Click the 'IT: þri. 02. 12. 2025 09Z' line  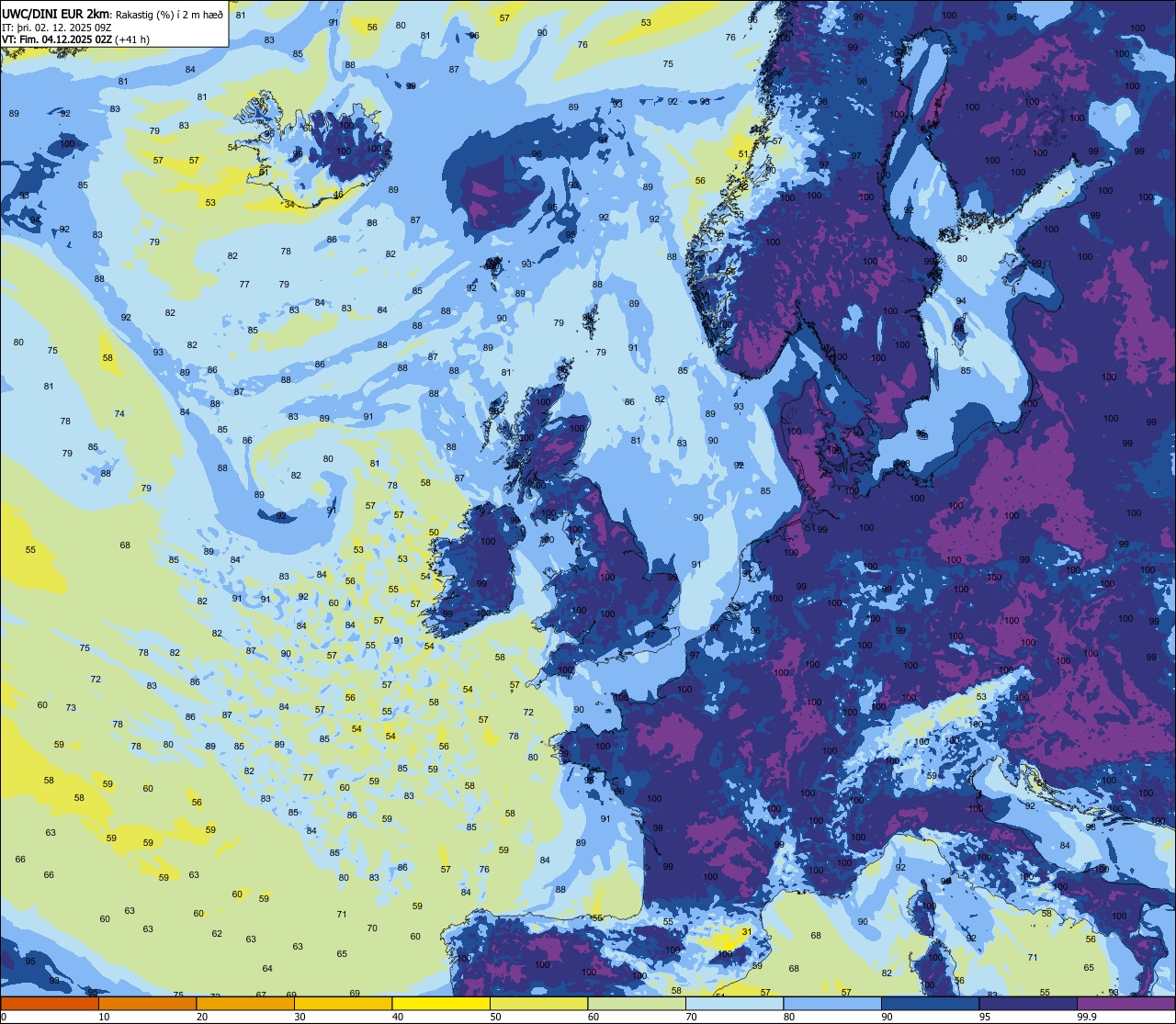tap(57, 28)
